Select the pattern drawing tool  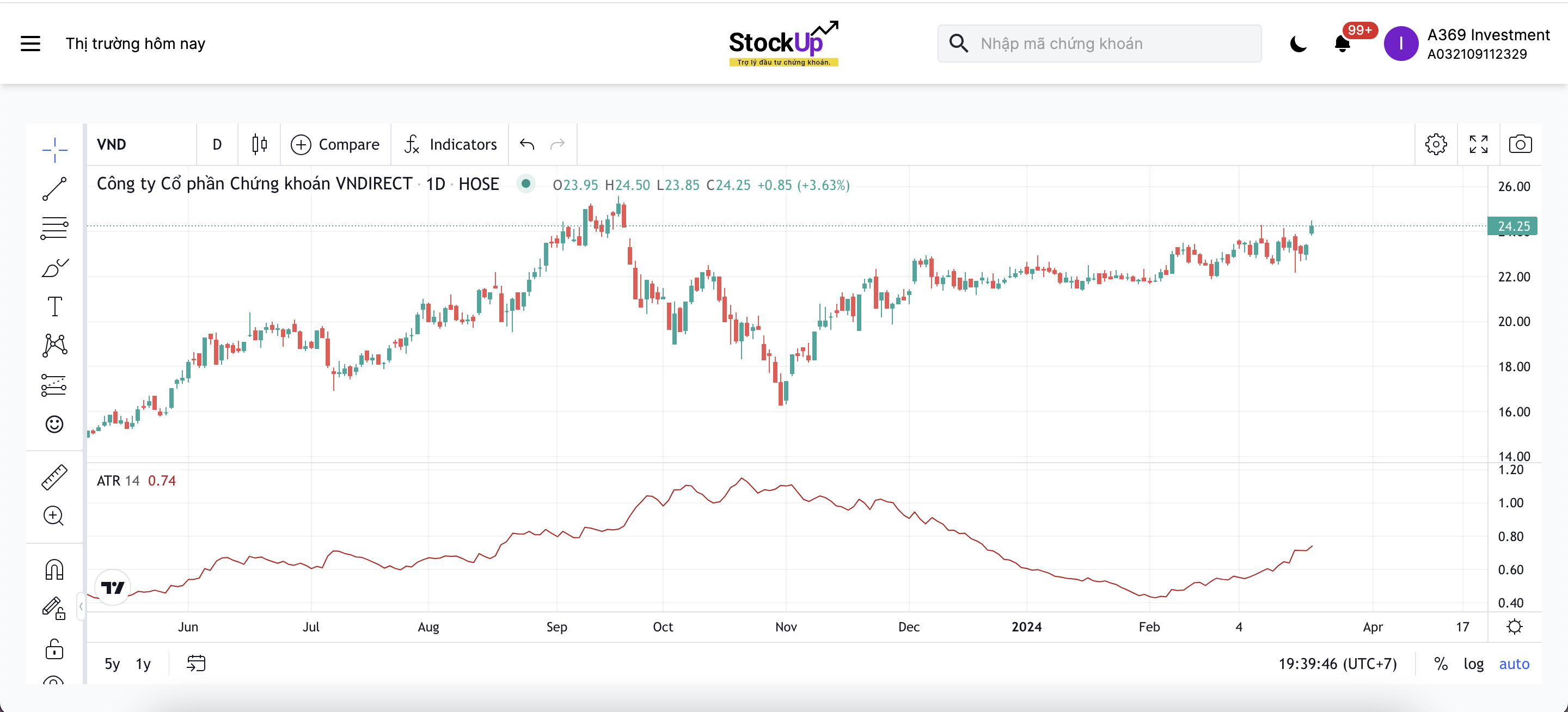pyautogui.click(x=55, y=345)
